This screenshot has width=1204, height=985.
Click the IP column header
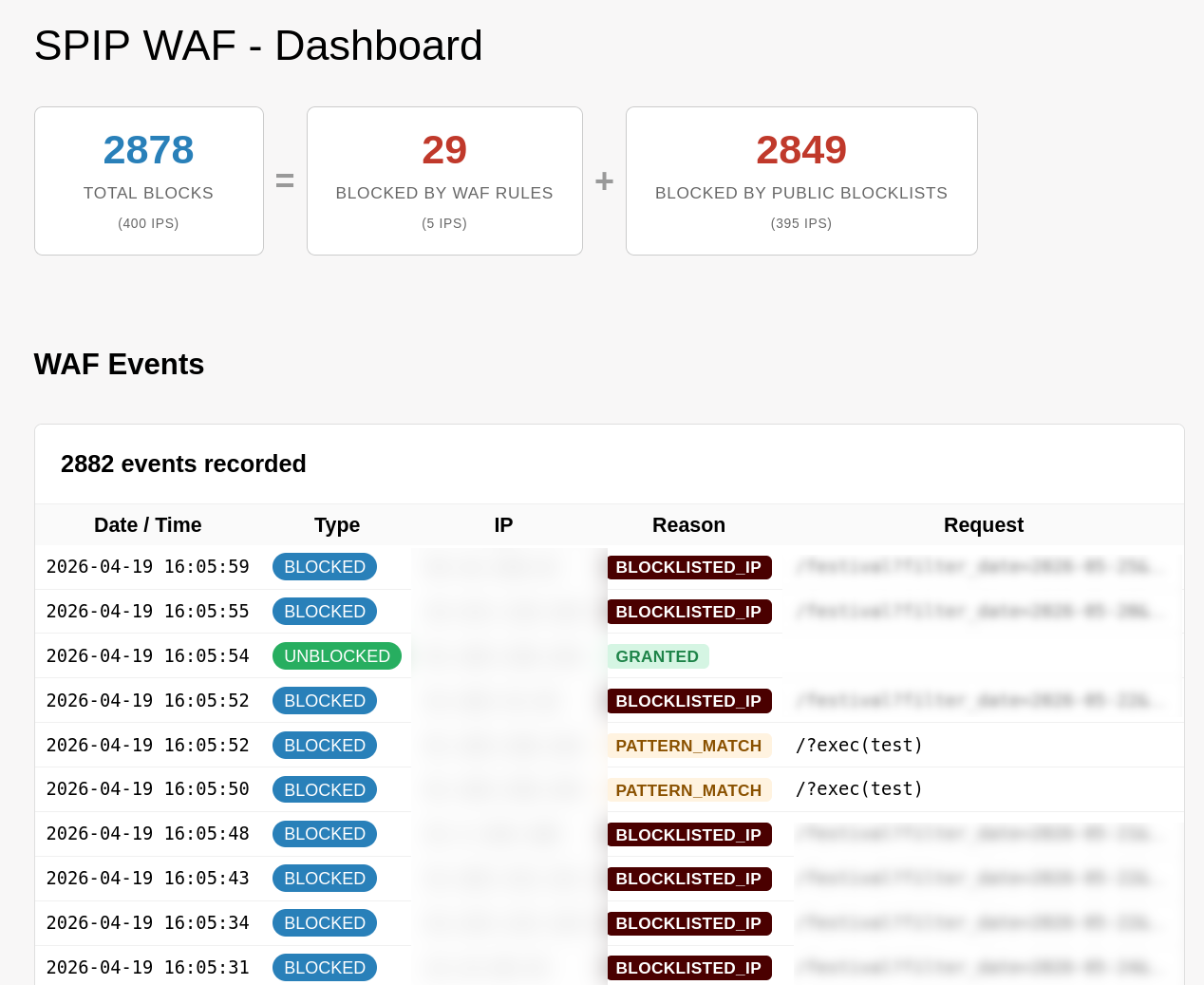coord(503,525)
